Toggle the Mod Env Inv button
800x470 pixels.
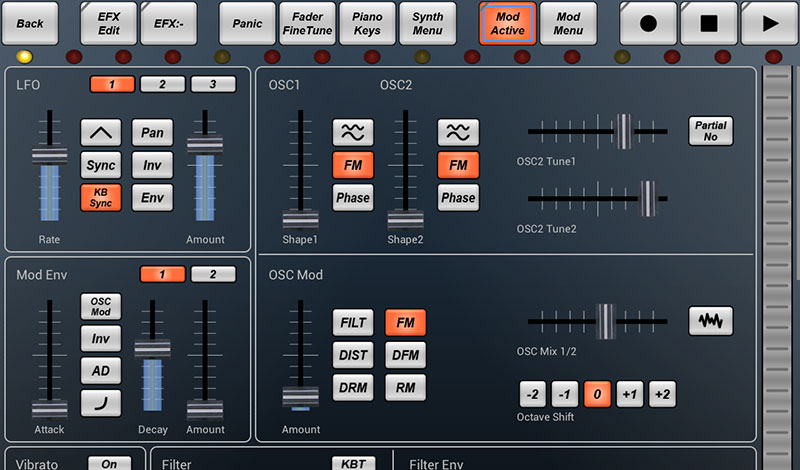(x=101, y=338)
